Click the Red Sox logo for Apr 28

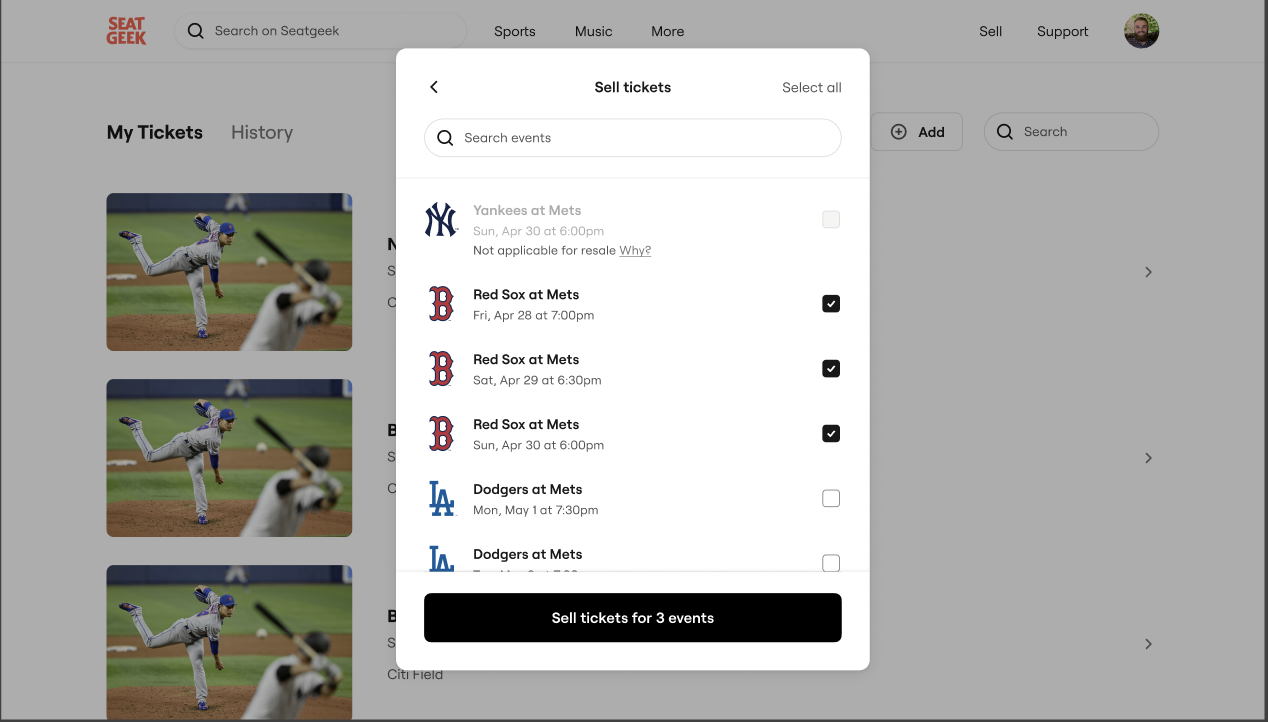point(441,304)
